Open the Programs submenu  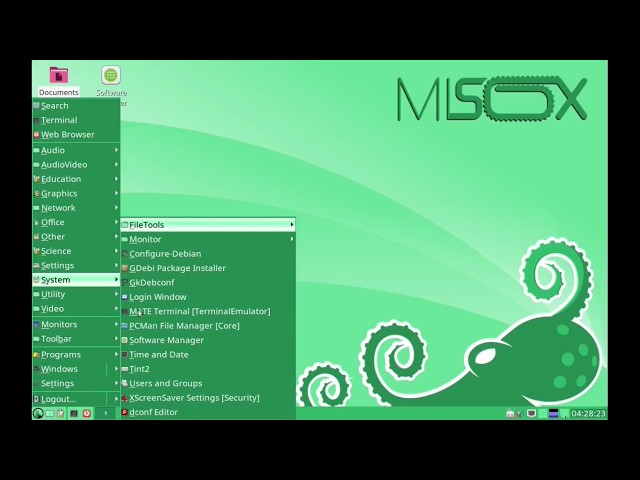76,355
